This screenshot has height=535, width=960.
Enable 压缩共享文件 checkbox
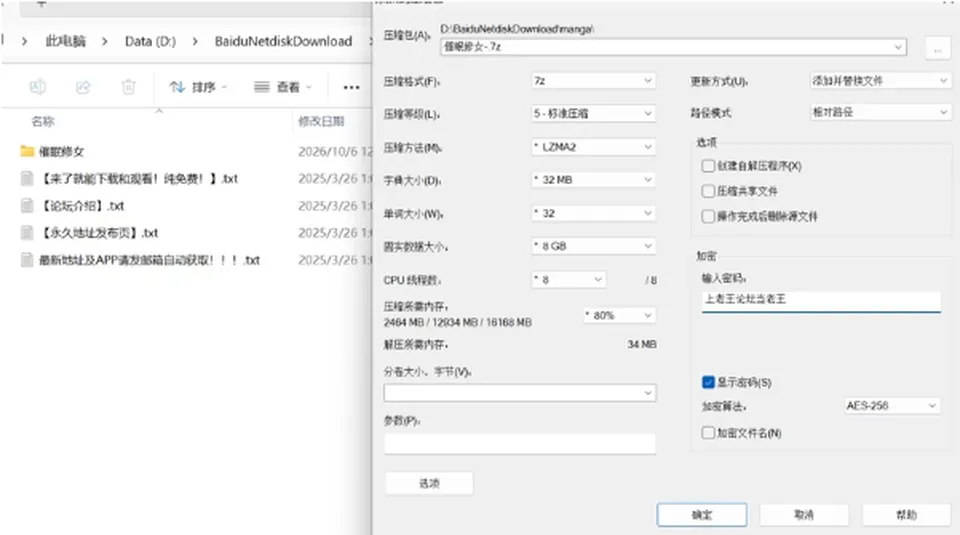pos(708,191)
